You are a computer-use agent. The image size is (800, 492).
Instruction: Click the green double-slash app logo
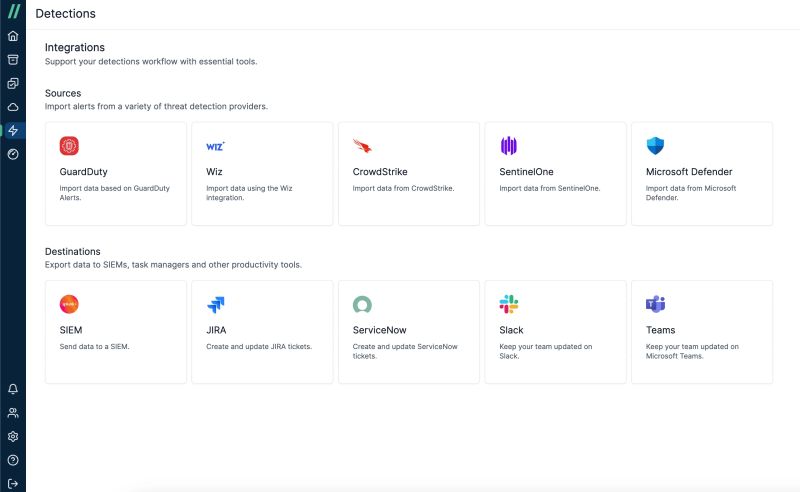pos(14,11)
